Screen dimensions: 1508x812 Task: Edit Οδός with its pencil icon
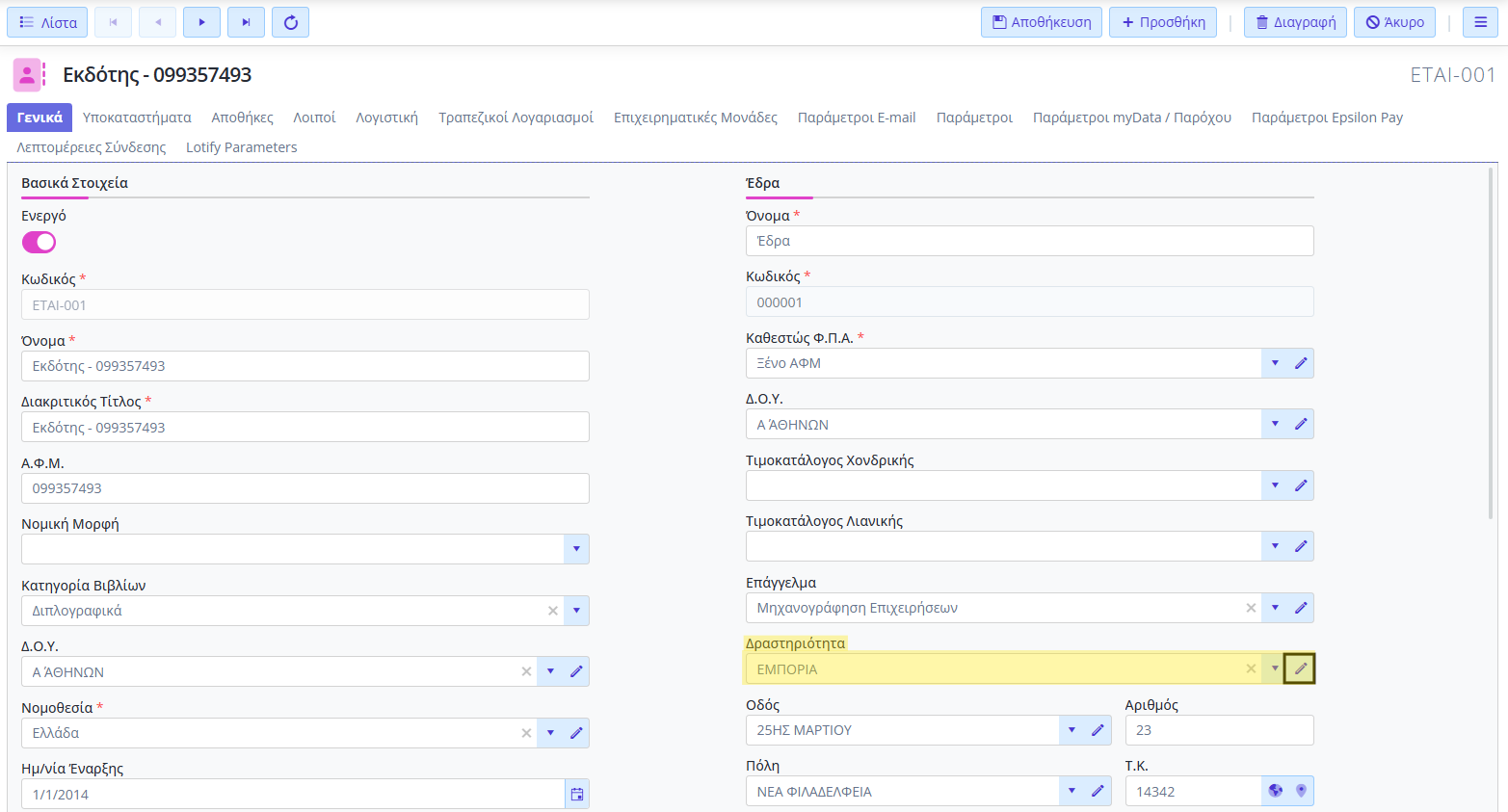pos(1098,730)
